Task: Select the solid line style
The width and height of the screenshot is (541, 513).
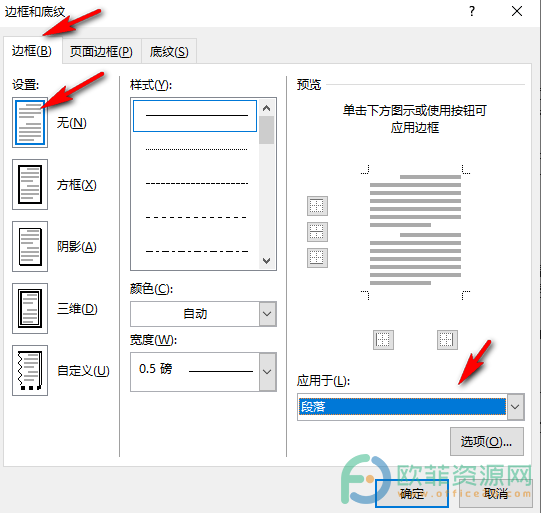Action: [x=195, y=116]
